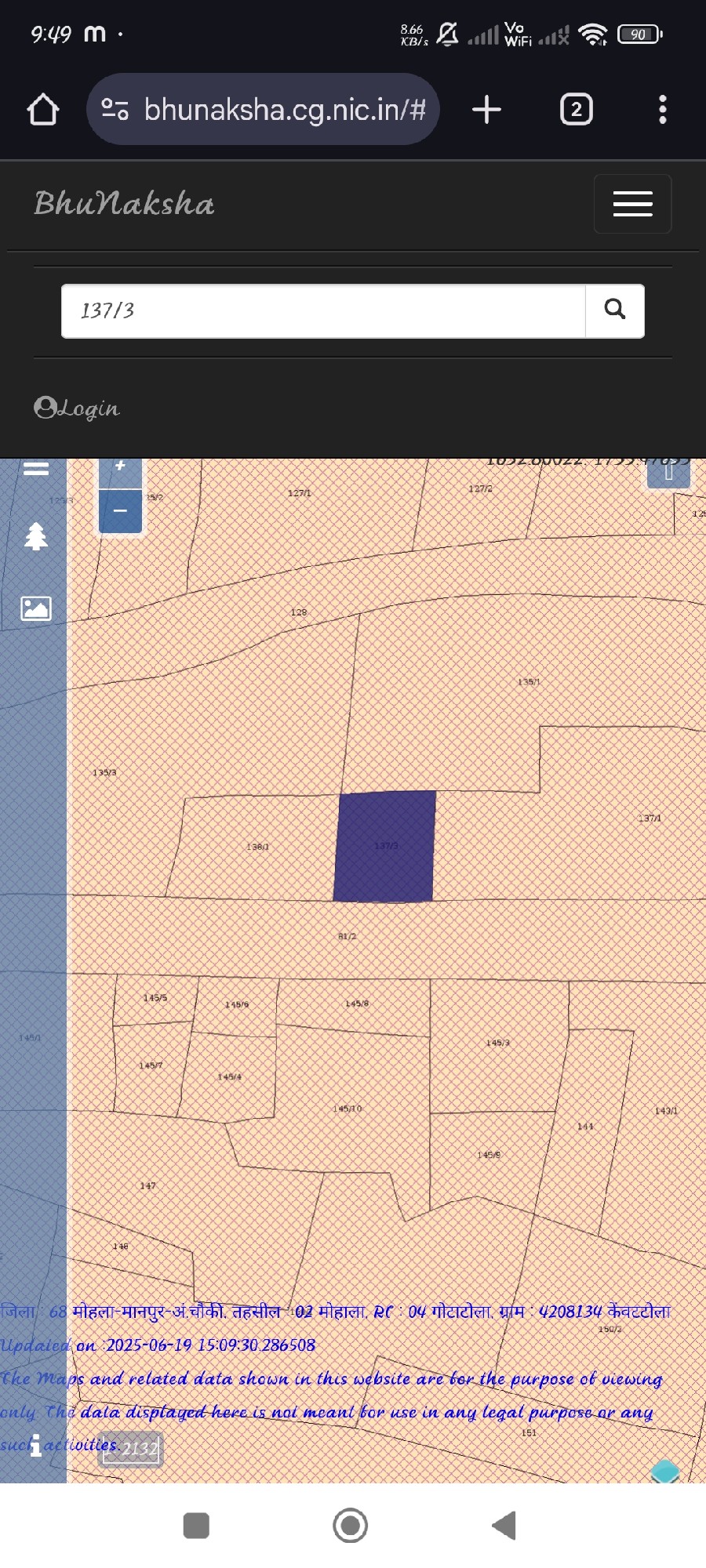
Task: Open the tab switcher showing 2 tabs
Action: pyautogui.click(x=576, y=110)
